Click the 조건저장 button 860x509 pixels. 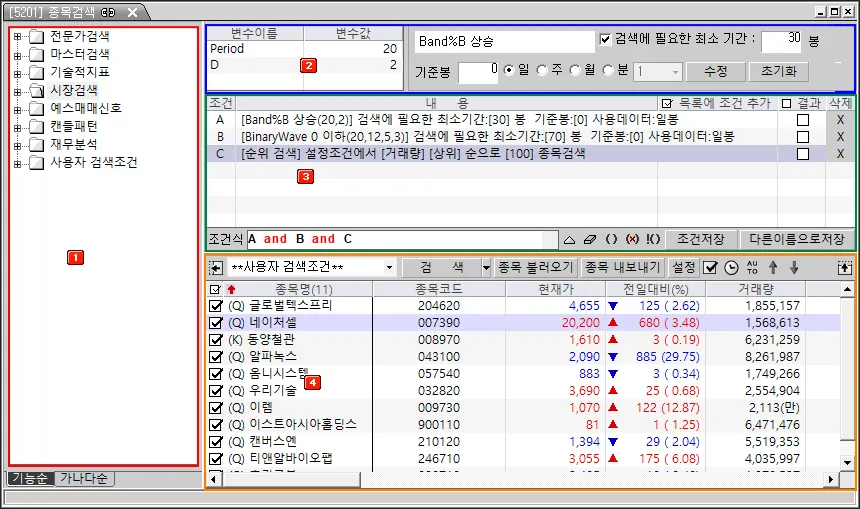(x=700, y=239)
